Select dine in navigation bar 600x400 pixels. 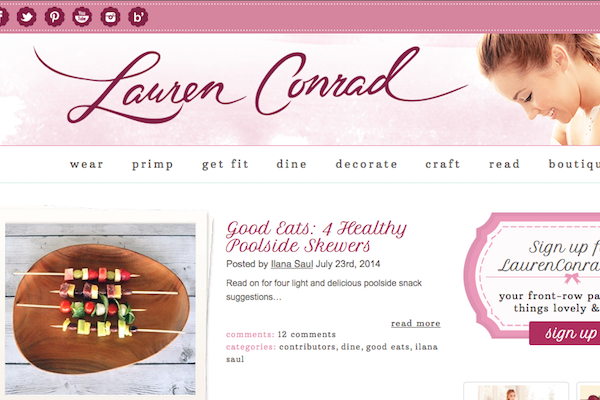(292, 164)
